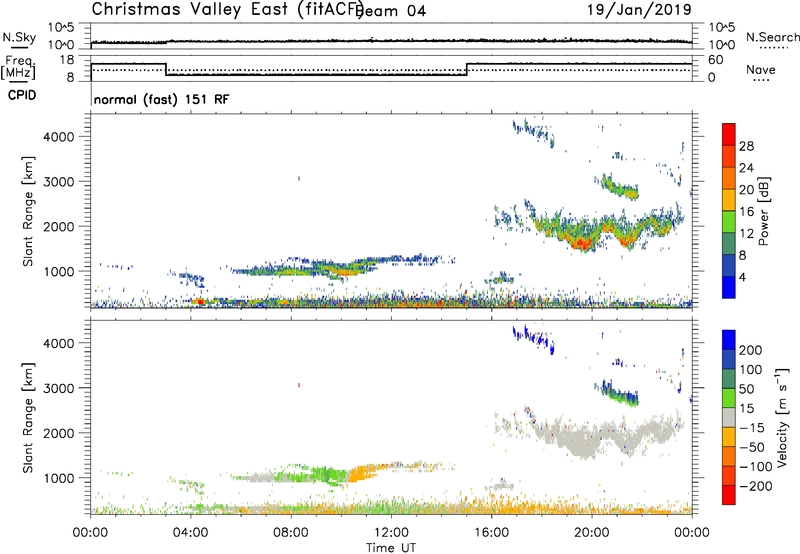Click the '1000' range tick on velocity panel
This screenshot has height=554, width=800.
pos(59,478)
